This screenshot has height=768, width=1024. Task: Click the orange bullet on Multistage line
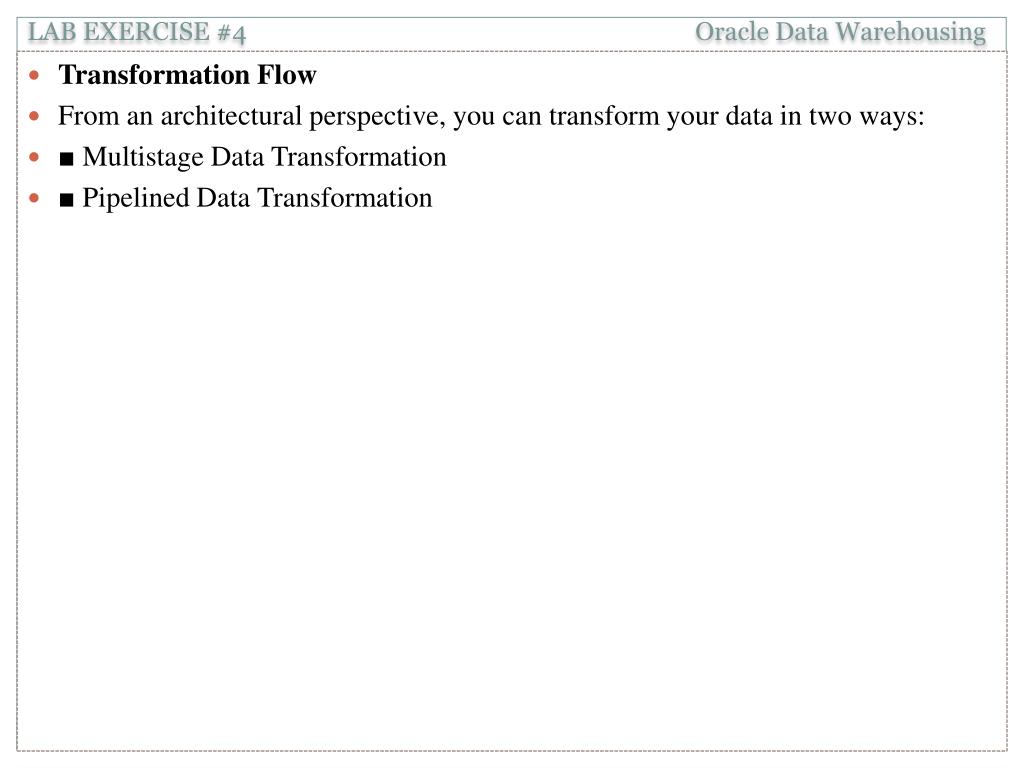coord(35,157)
